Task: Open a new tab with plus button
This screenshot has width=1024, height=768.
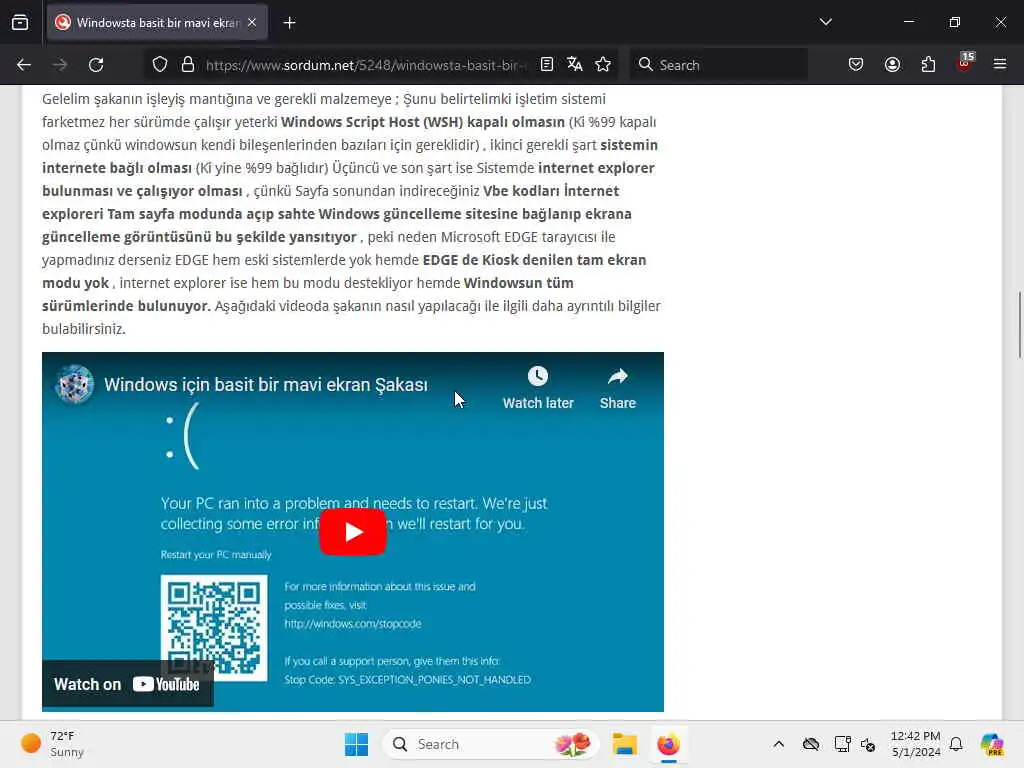Action: (x=289, y=23)
